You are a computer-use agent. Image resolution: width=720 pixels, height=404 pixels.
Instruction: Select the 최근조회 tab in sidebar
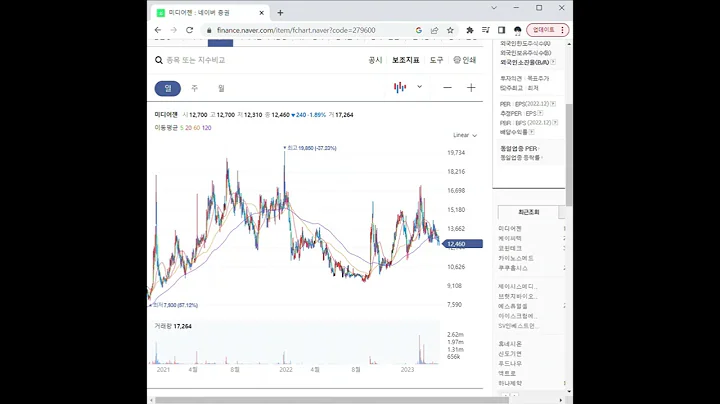click(x=529, y=212)
